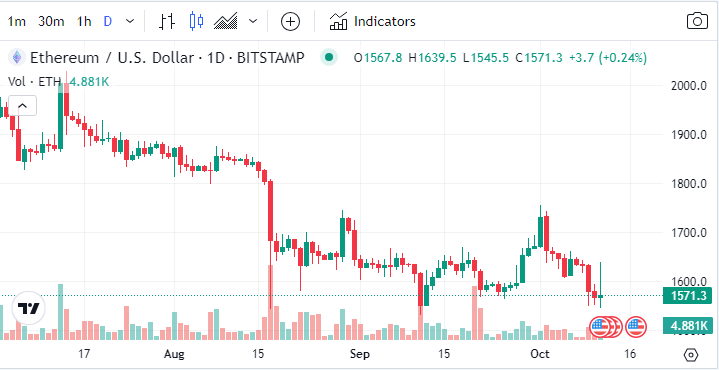
Task: Open the Indicators menu
Action: tap(372, 22)
